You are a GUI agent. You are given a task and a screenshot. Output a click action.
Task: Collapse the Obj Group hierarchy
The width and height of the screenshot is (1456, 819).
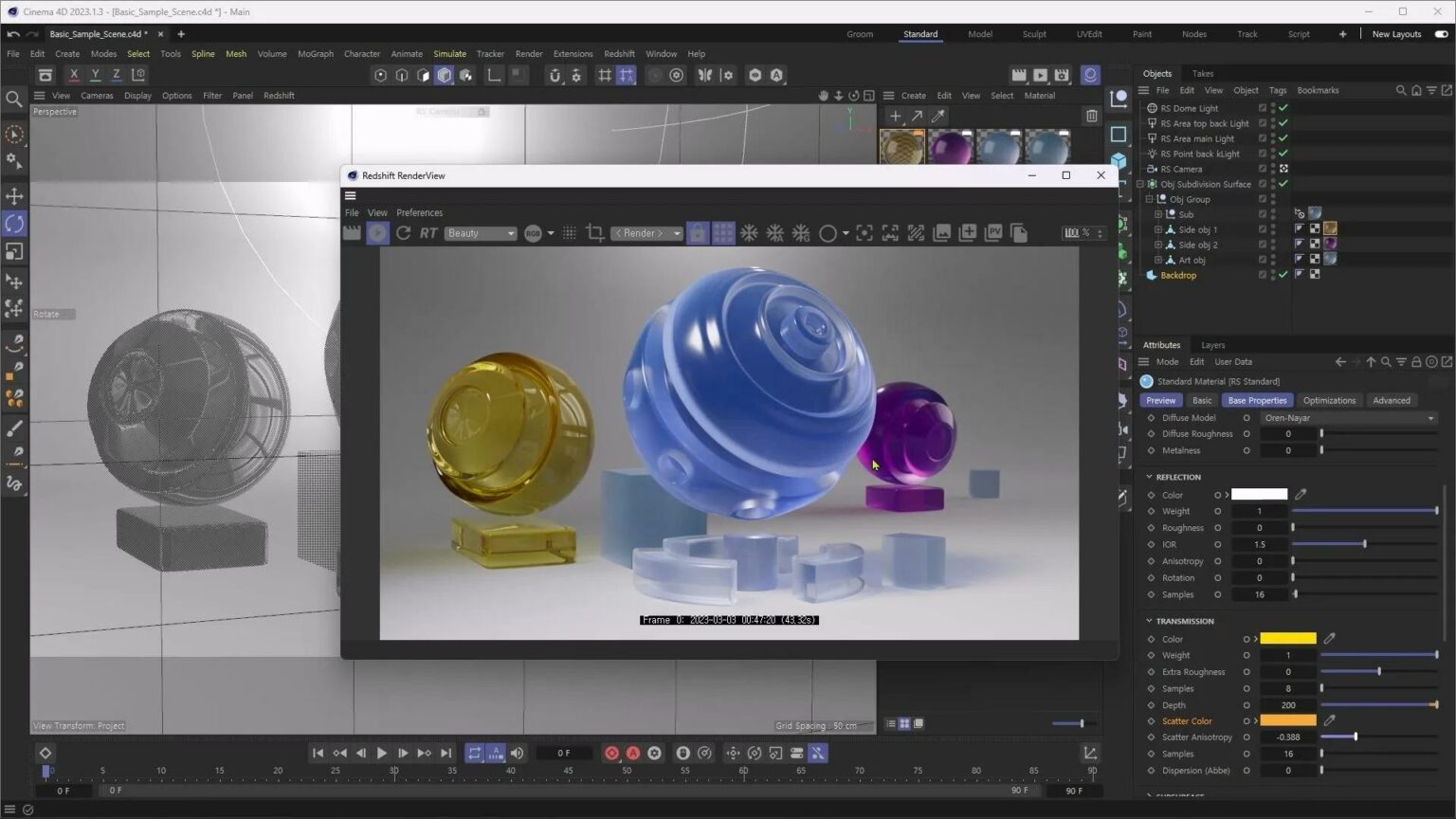click(x=1149, y=199)
